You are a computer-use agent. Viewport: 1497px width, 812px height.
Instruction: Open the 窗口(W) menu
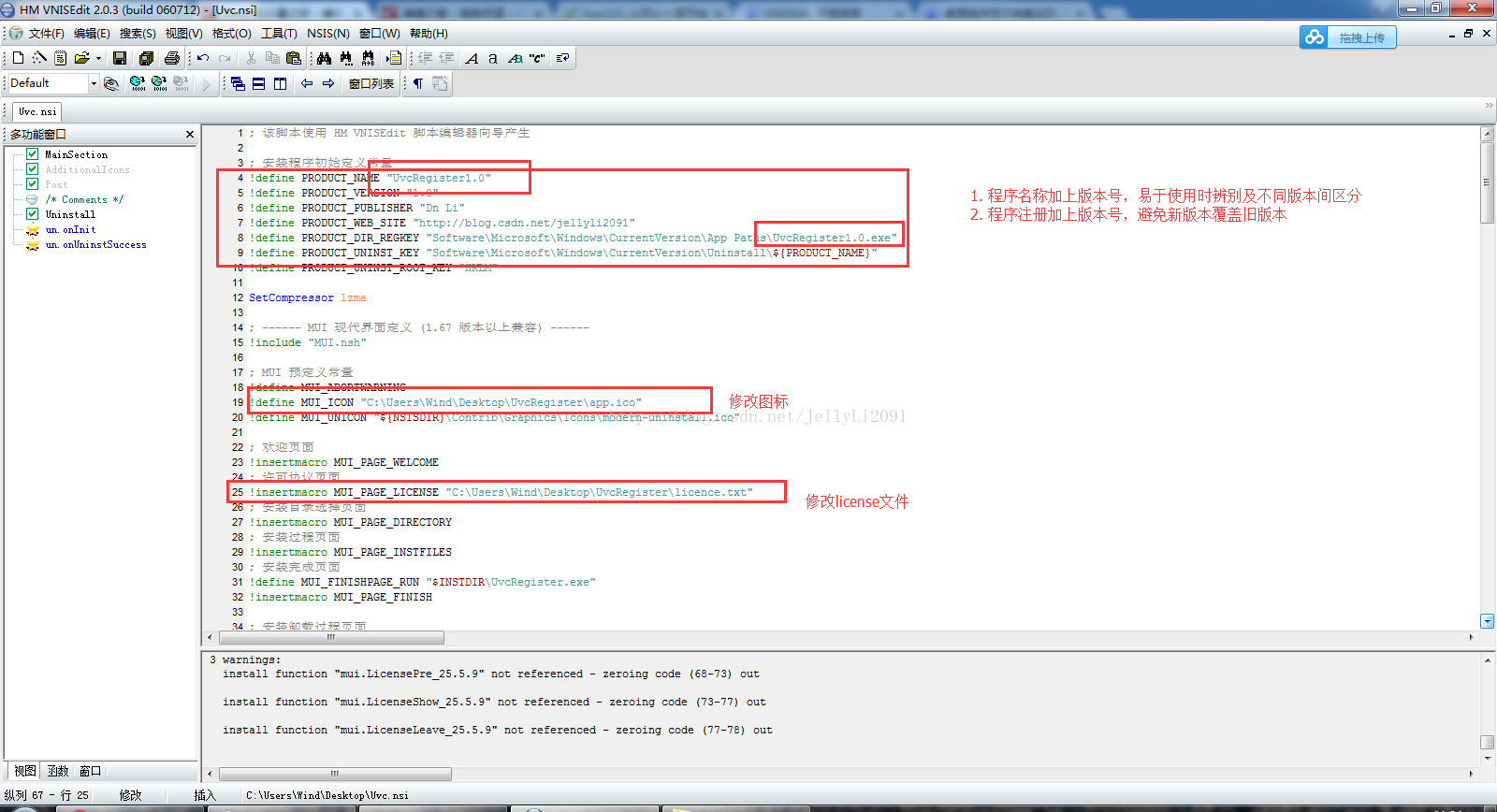[379, 34]
